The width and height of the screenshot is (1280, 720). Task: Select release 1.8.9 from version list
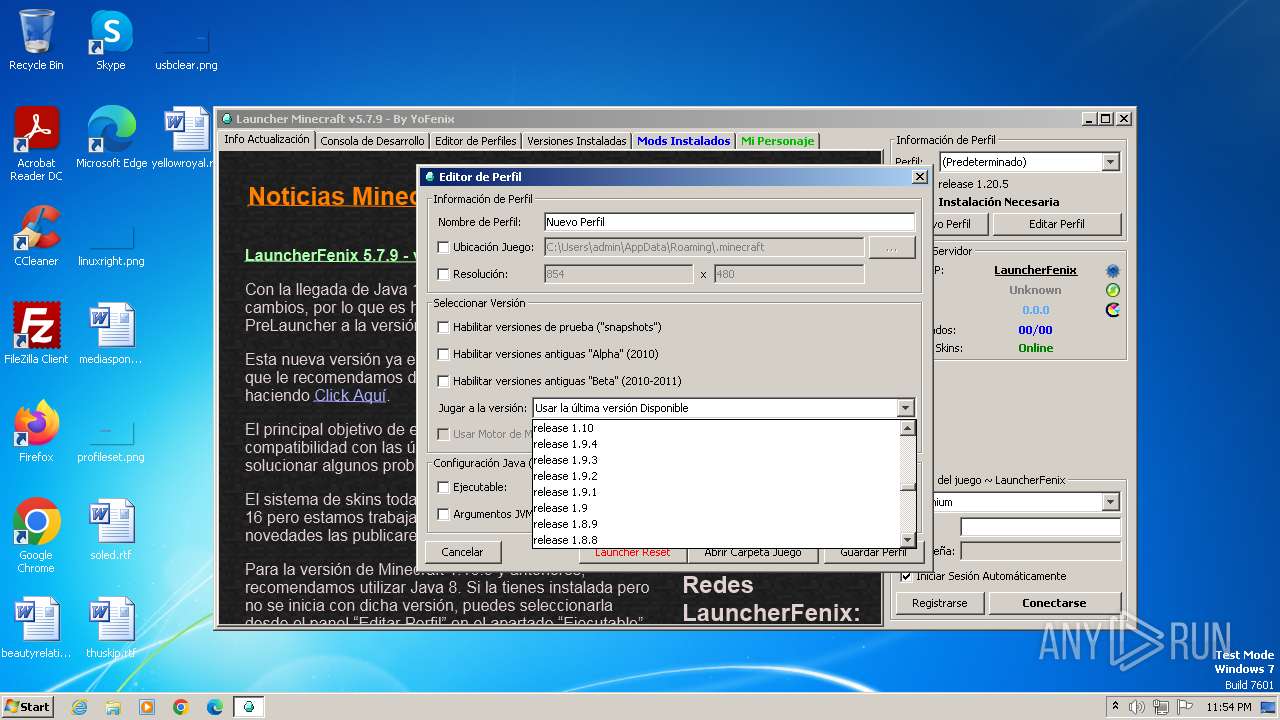[716, 524]
